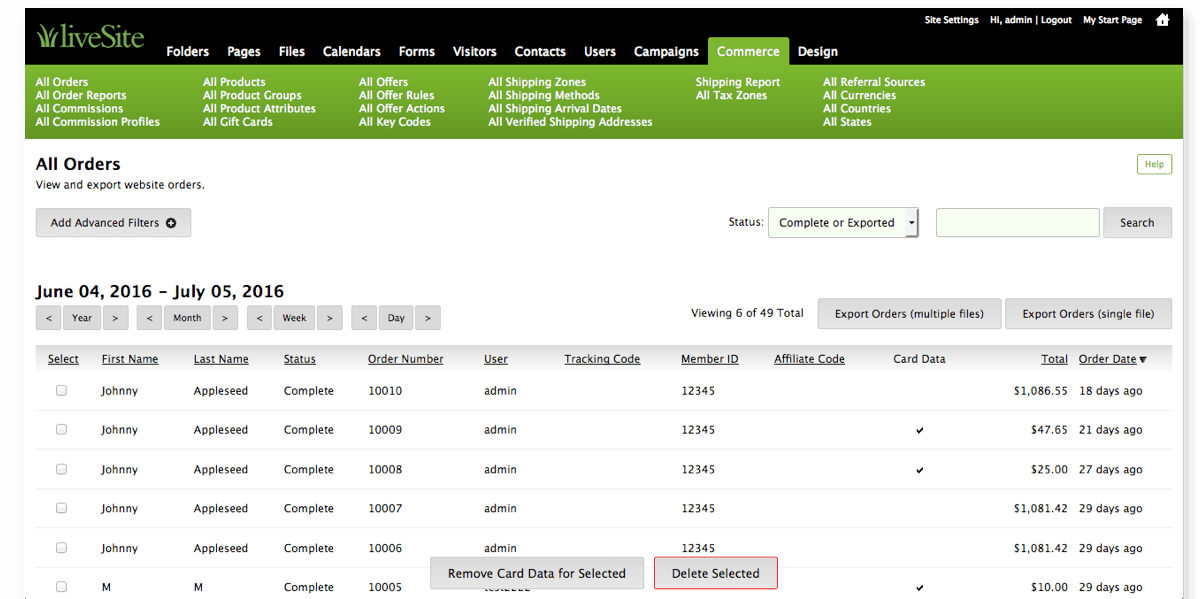The height and width of the screenshot is (599, 1200).
Task: Go to next day arrow
Action: (428, 318)
